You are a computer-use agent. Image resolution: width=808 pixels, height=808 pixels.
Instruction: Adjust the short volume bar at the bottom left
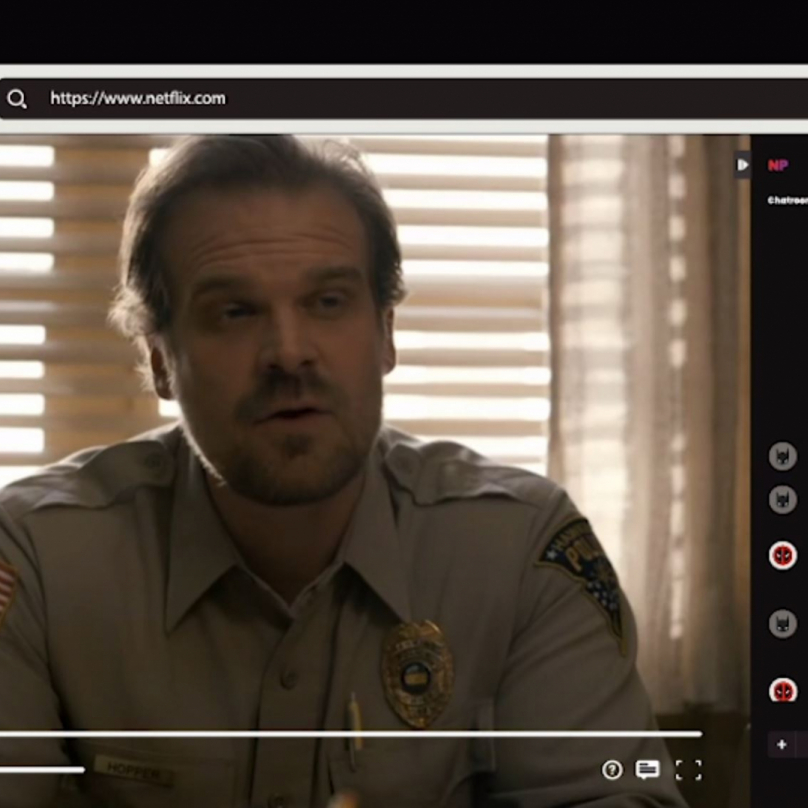point(42,770)
